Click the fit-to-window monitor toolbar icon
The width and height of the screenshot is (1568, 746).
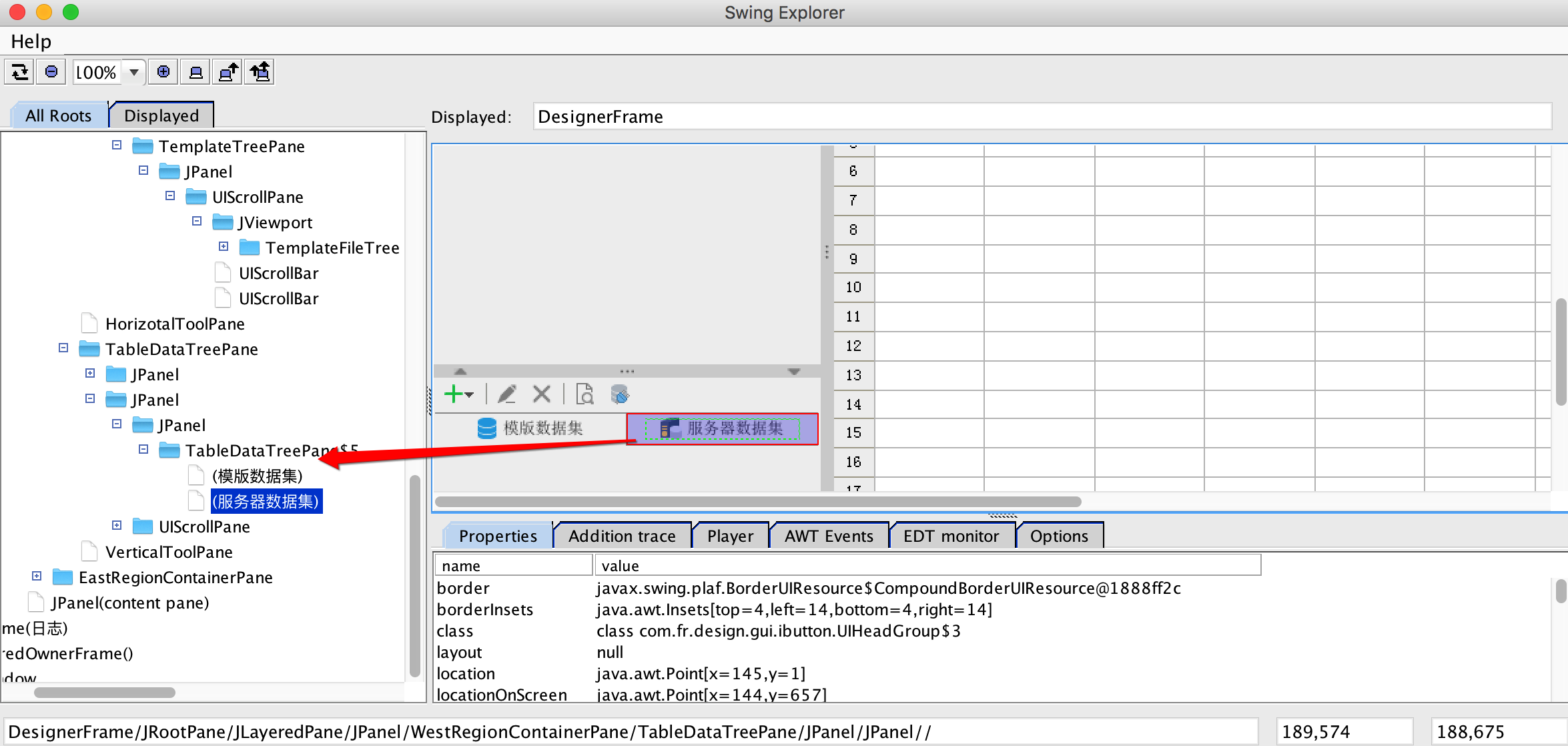[195, 71]
